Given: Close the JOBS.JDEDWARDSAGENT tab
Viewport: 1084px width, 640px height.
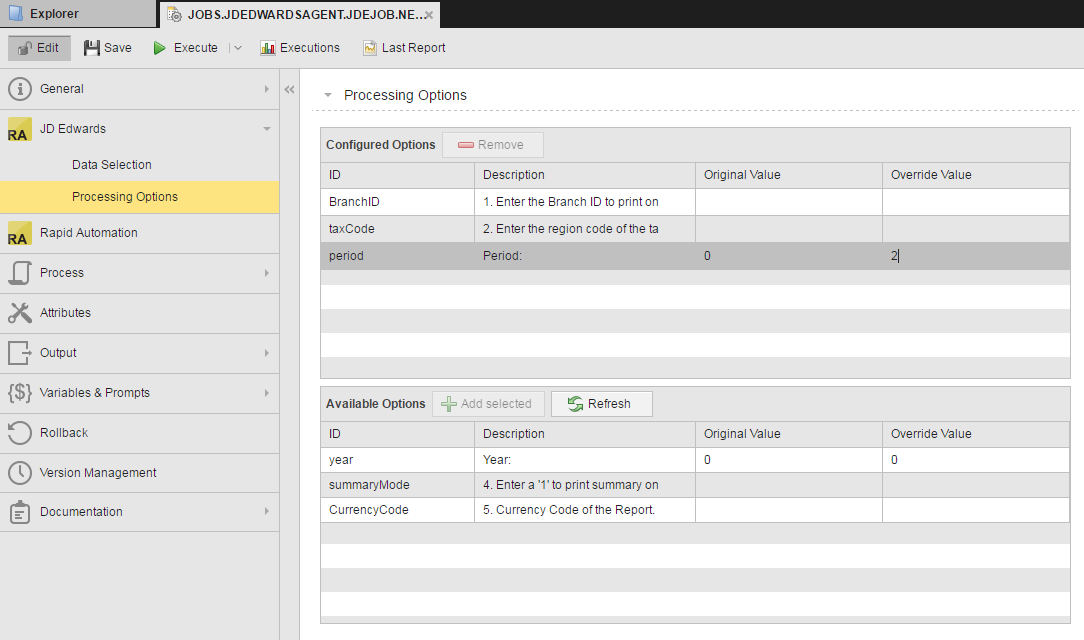Looking at the screenshot, I should [x=429, y=15].
